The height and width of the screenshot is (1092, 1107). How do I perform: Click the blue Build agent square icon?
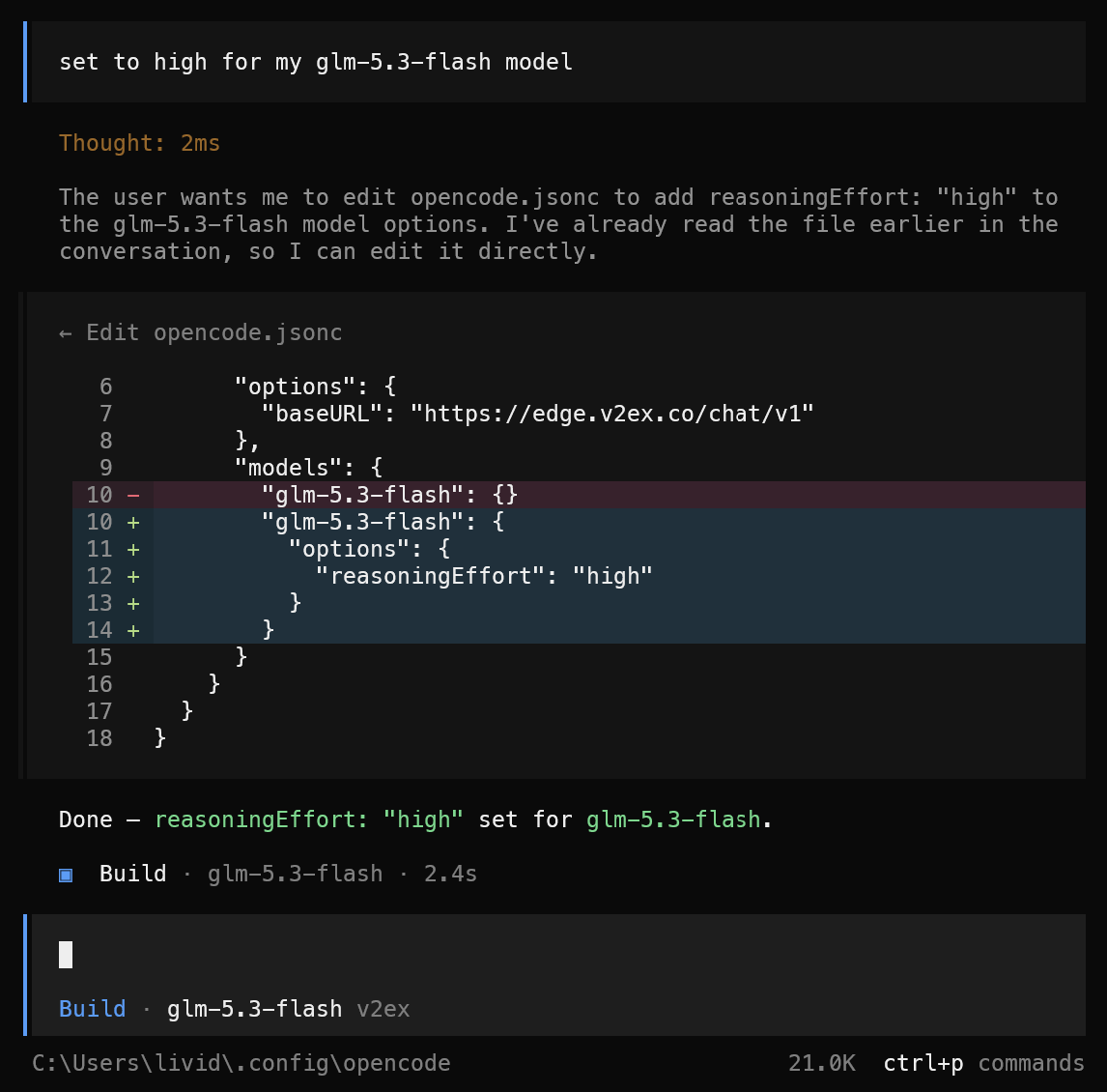[66, 876]
